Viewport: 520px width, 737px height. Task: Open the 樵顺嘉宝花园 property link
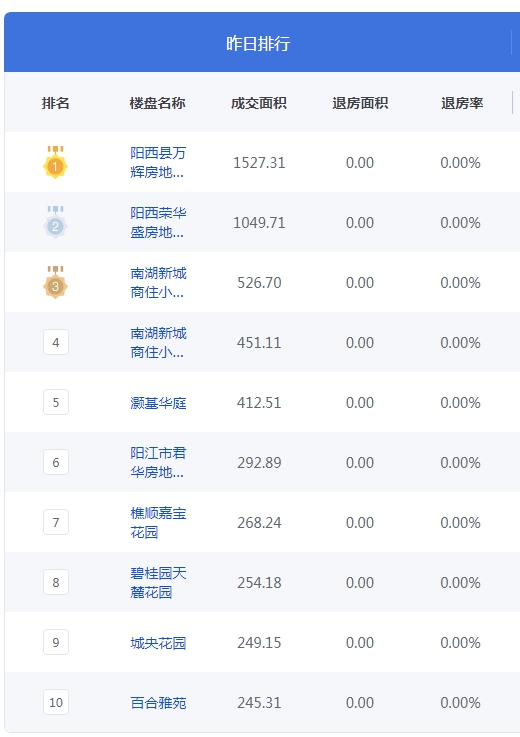158,522
